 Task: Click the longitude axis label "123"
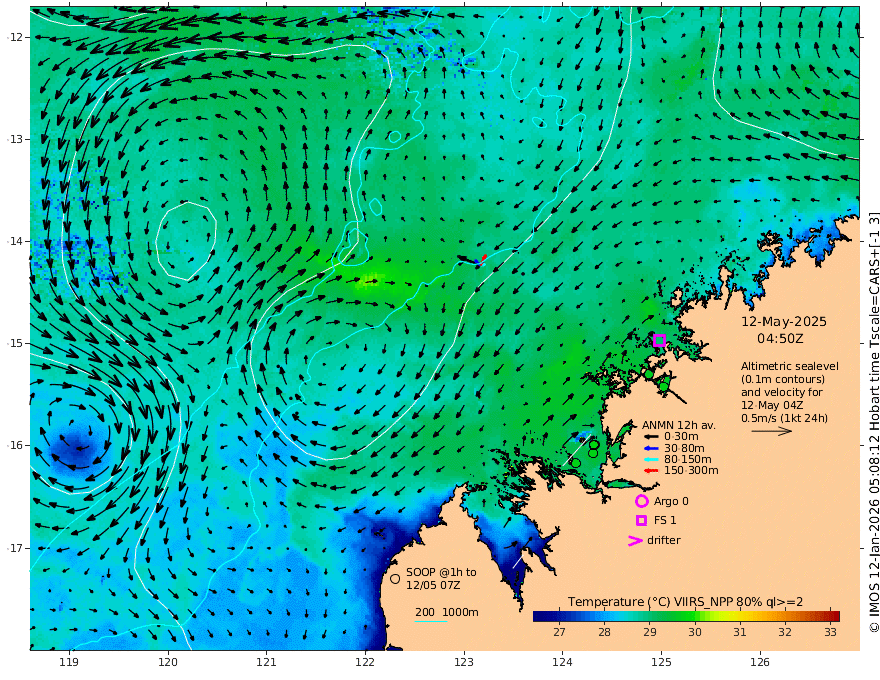tap(464, 663)
